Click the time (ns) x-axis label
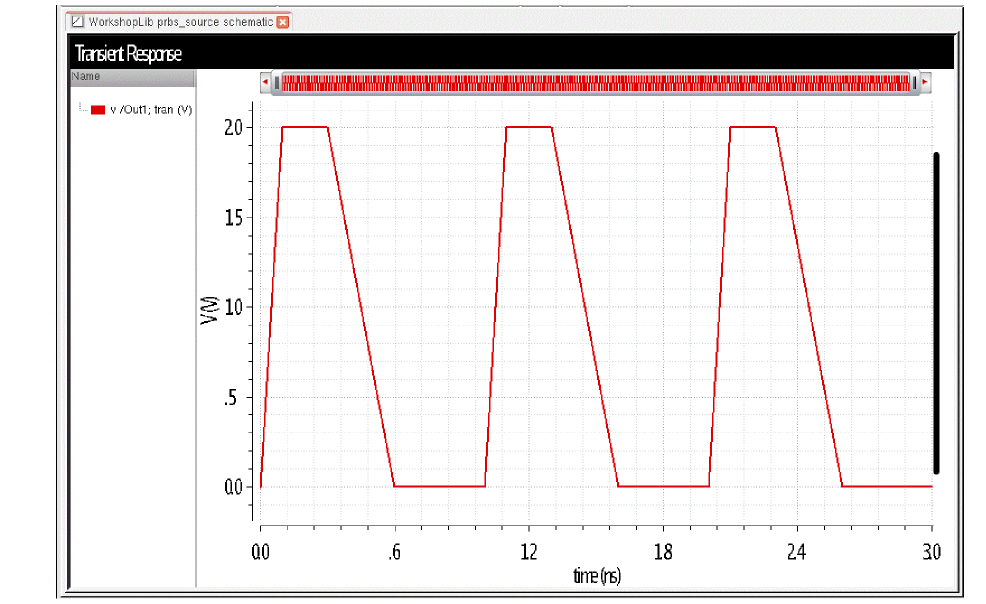 coord(597,576)
